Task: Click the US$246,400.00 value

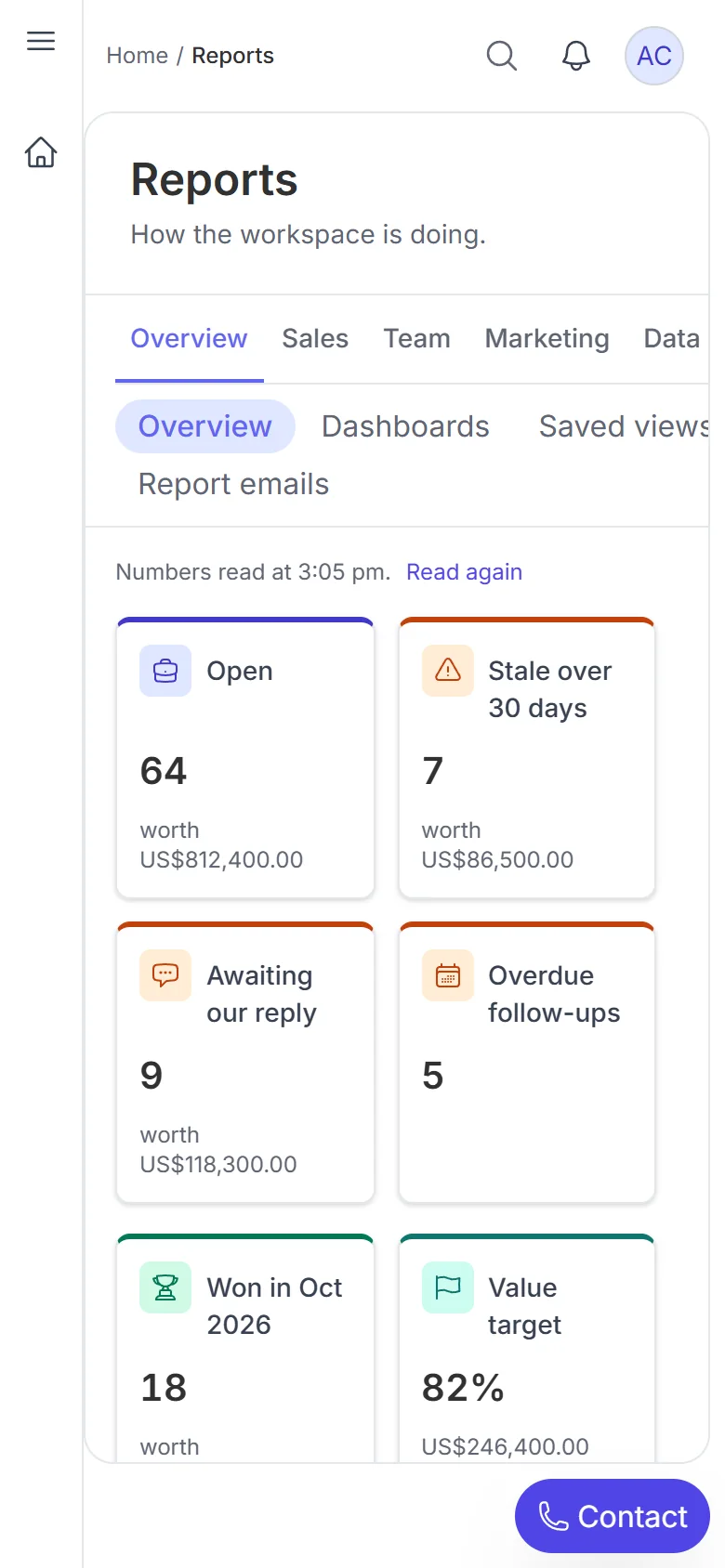Action: pos(505,1447)
